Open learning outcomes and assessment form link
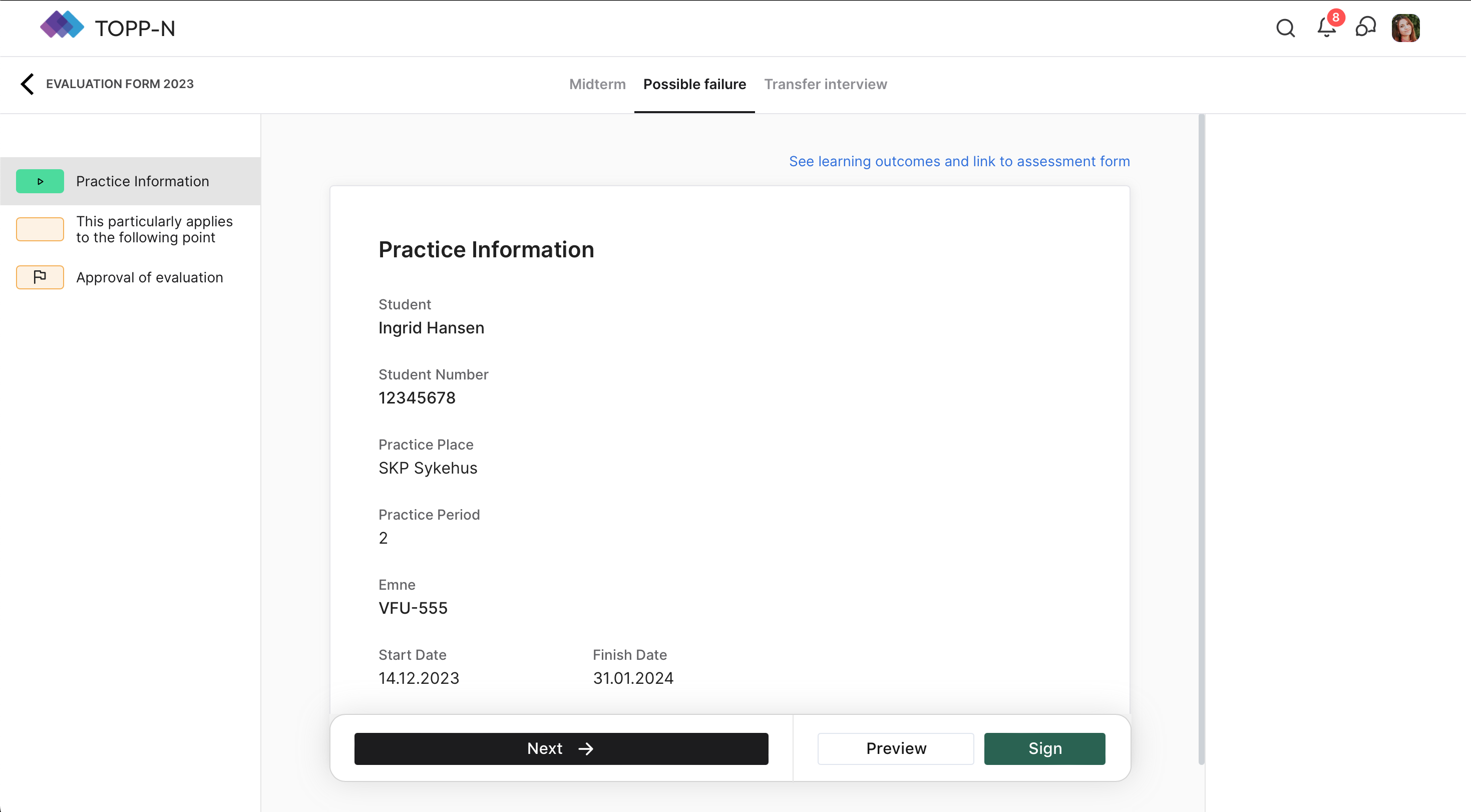The height and width of the screenshot is (812, 1471). tap(959, 162)
